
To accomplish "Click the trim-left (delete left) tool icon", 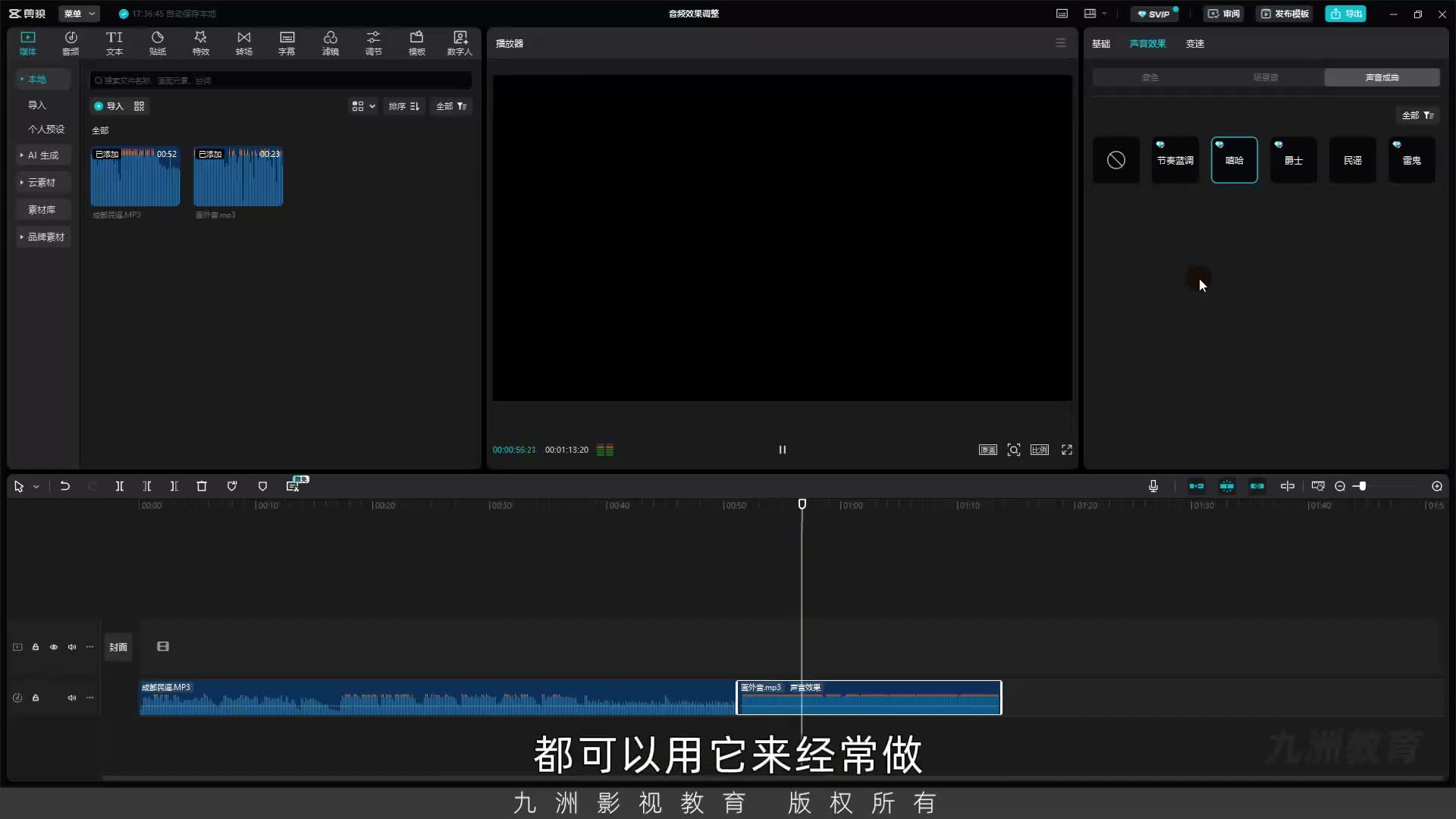I will (147, 486).
